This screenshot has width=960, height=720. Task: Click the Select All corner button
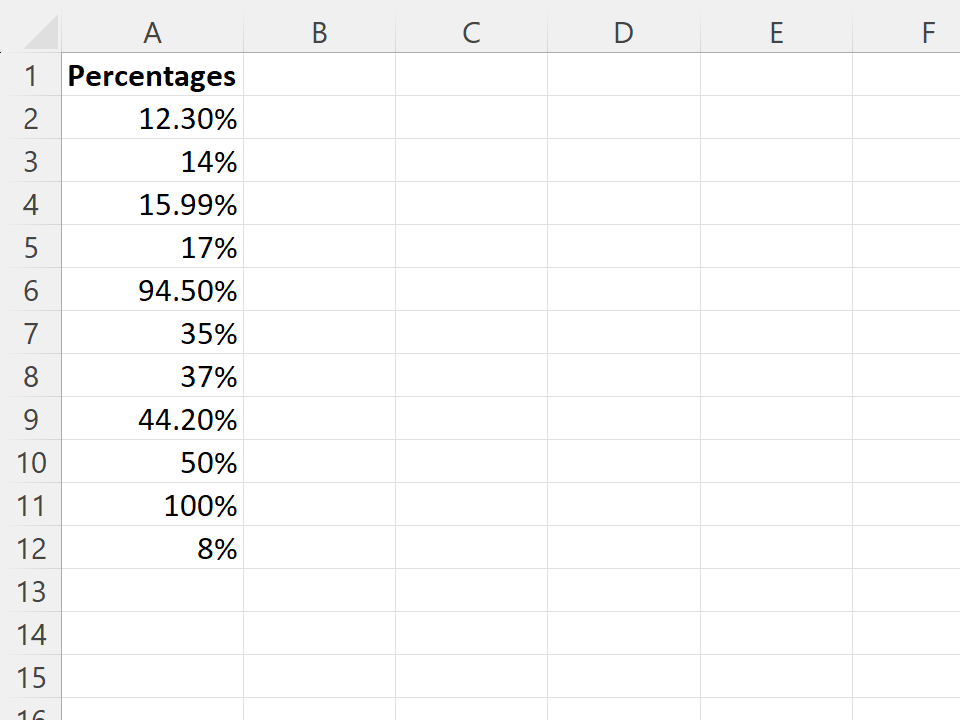pyautogui.click(x=40, y=32)
